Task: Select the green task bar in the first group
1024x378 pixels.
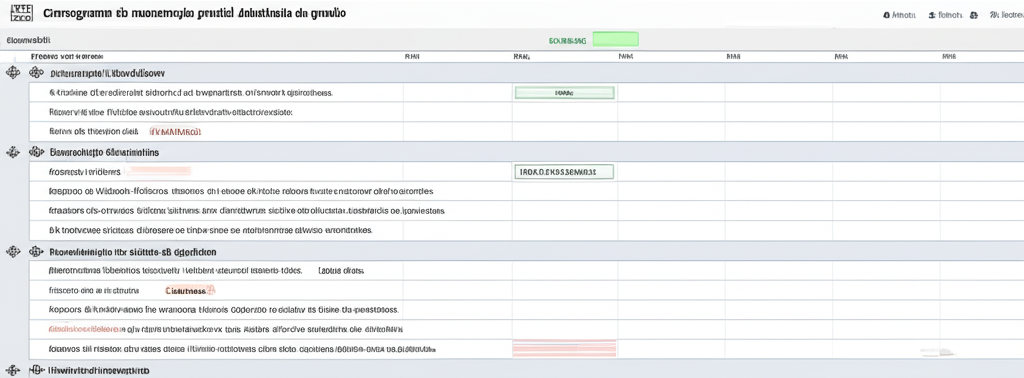Action: [x=565, y=93]
